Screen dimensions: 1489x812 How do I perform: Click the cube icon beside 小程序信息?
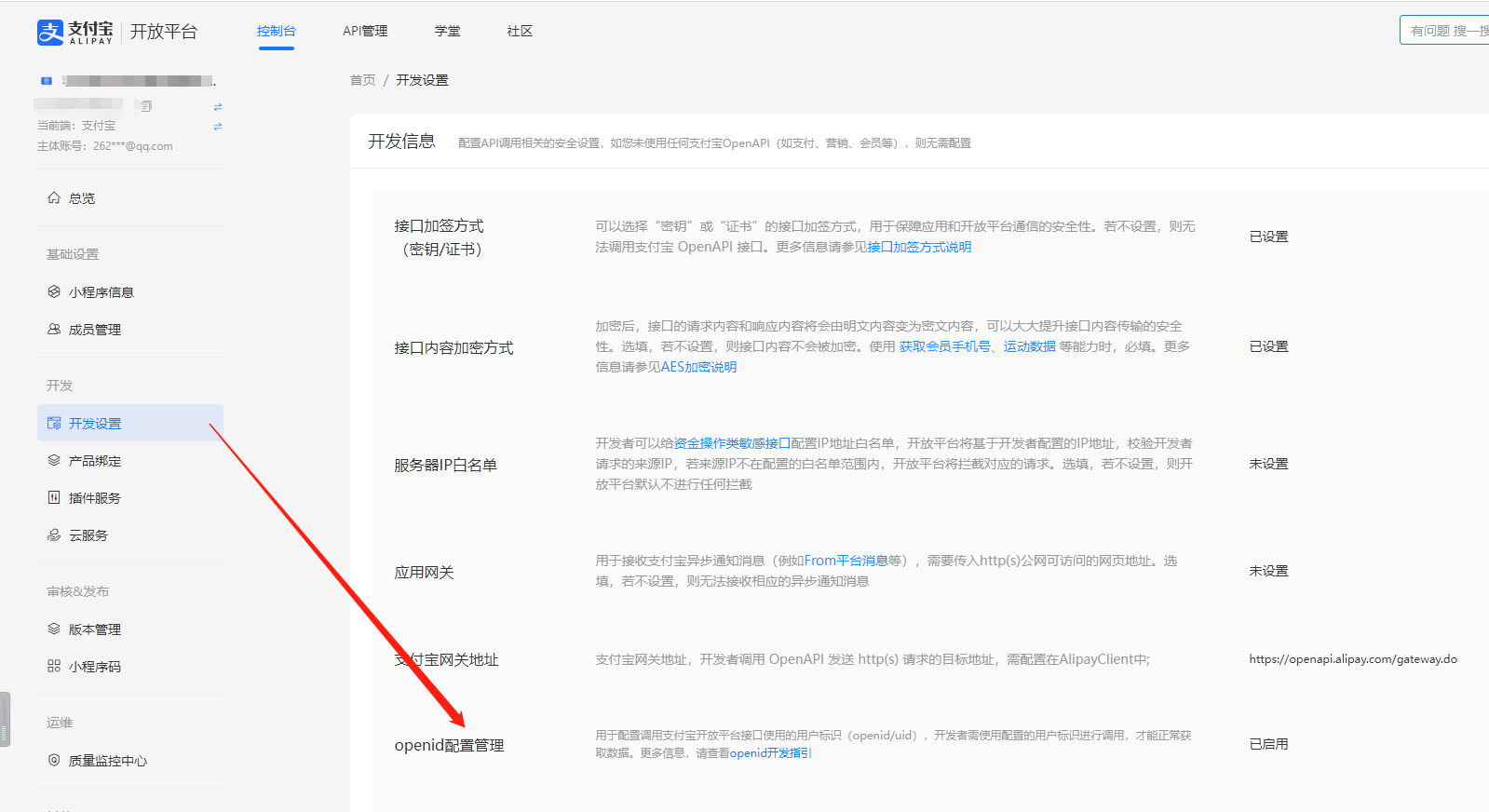pos(54,292)
